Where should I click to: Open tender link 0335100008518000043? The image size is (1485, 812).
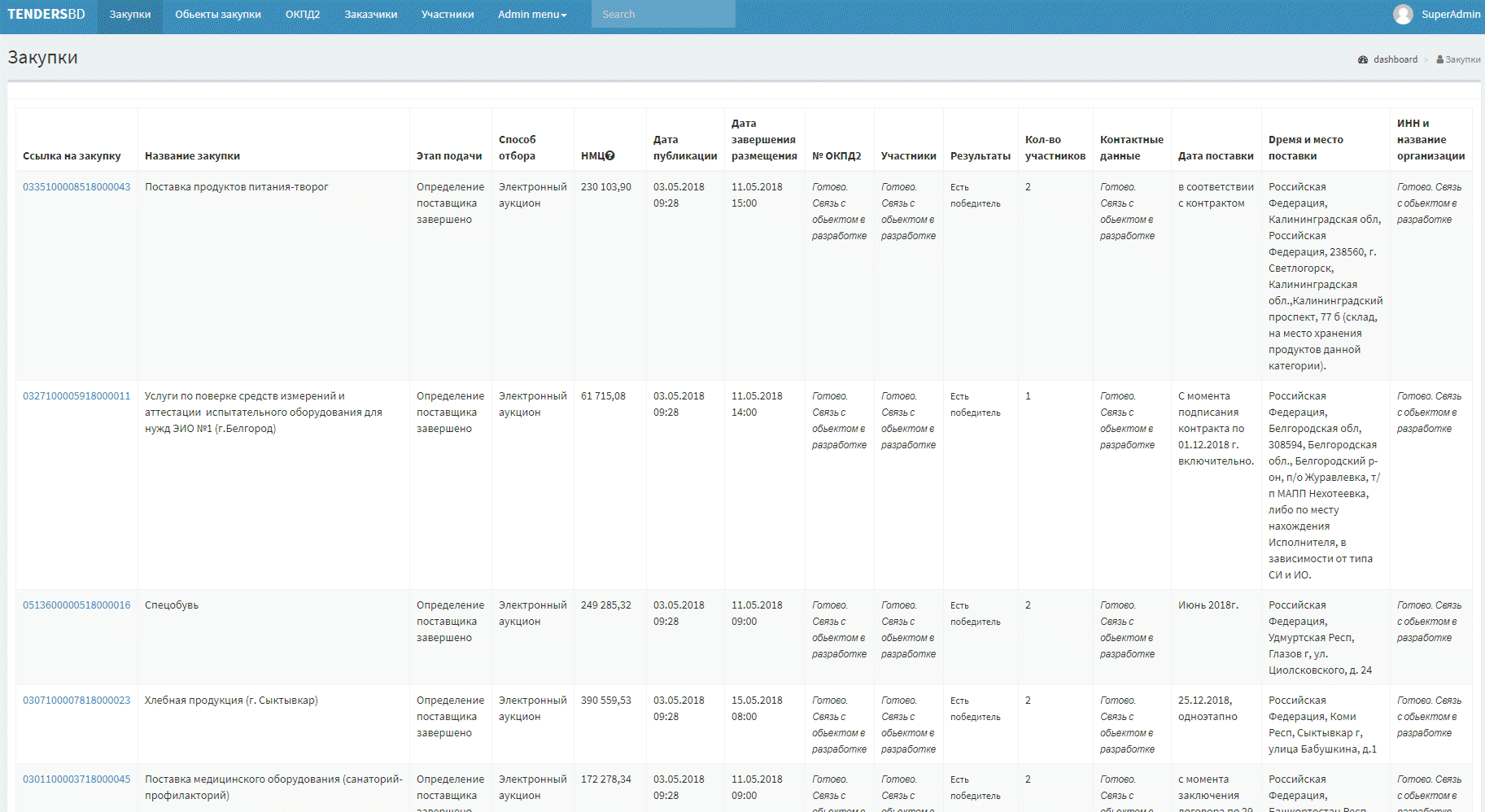tap(76, 187)
